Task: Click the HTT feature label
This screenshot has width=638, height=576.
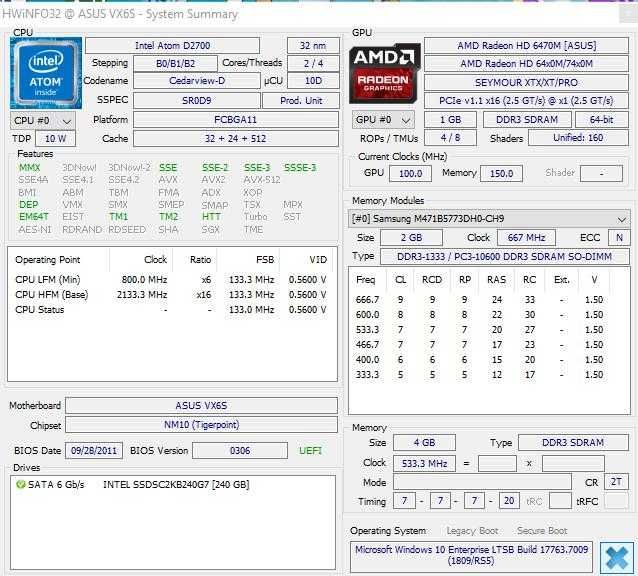Action: [x=211, y=216]
